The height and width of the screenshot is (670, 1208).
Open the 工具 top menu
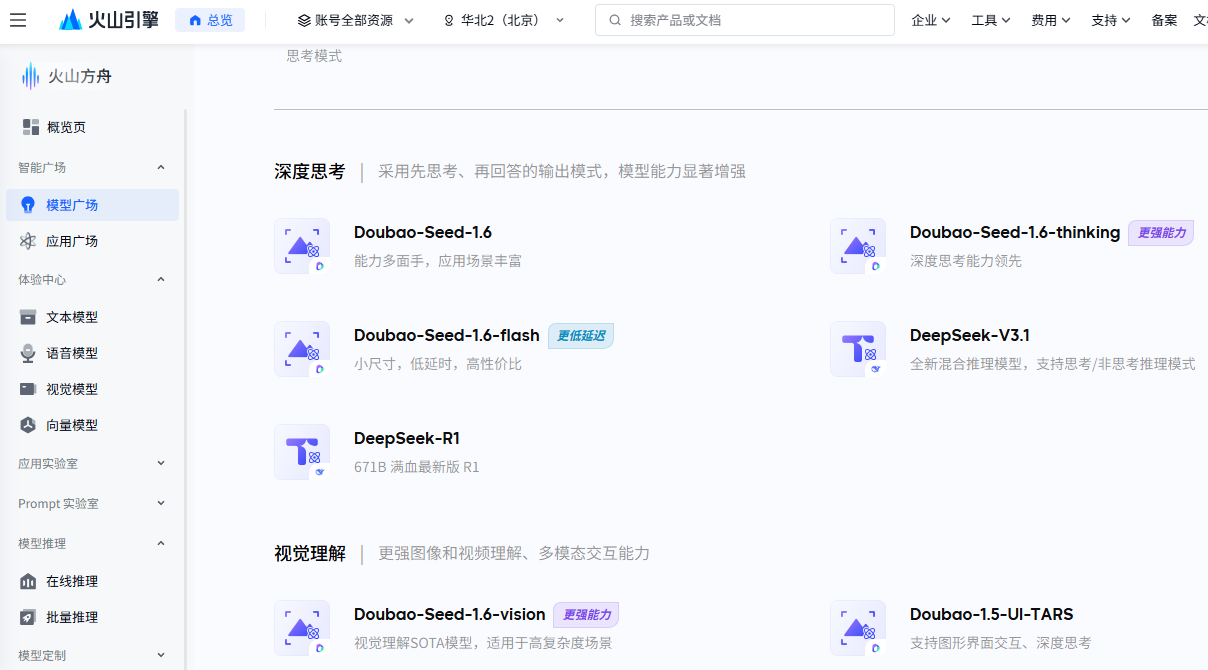pos(991,20)
